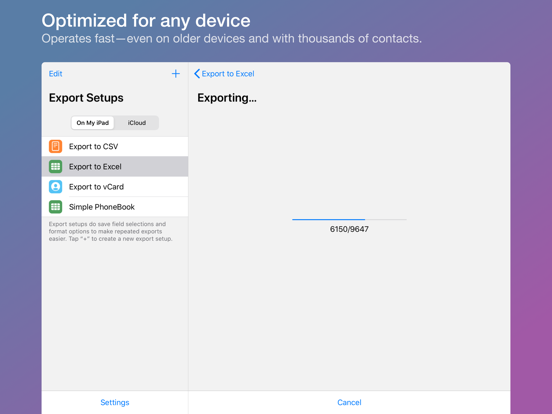552x414 pixels.
Task: Click the 6150/9647 progress count
Action: (349, 229)
